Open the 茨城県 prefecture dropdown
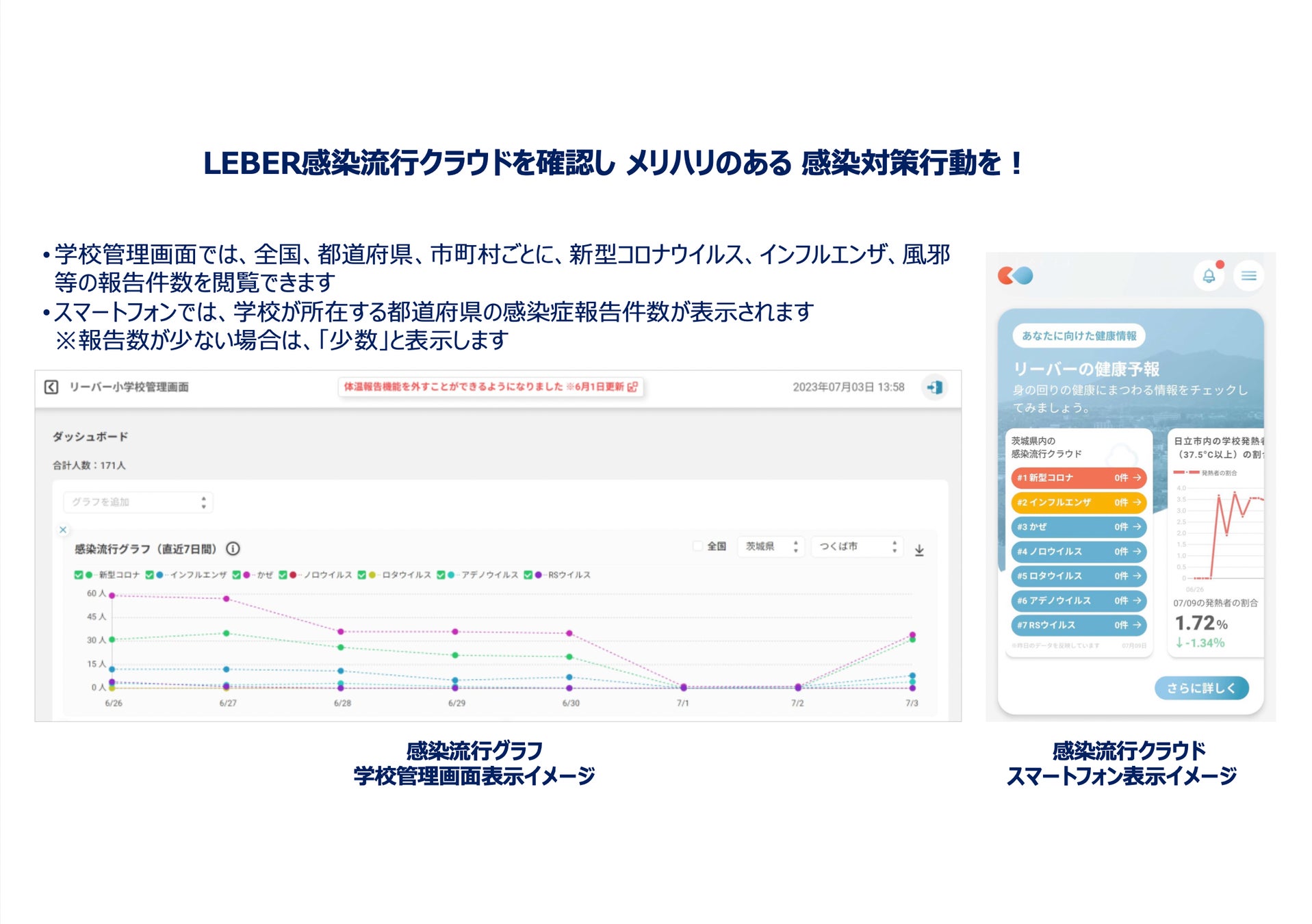Image resolution: width=1312 pixels, height=924 pixels. click(771, 547)
